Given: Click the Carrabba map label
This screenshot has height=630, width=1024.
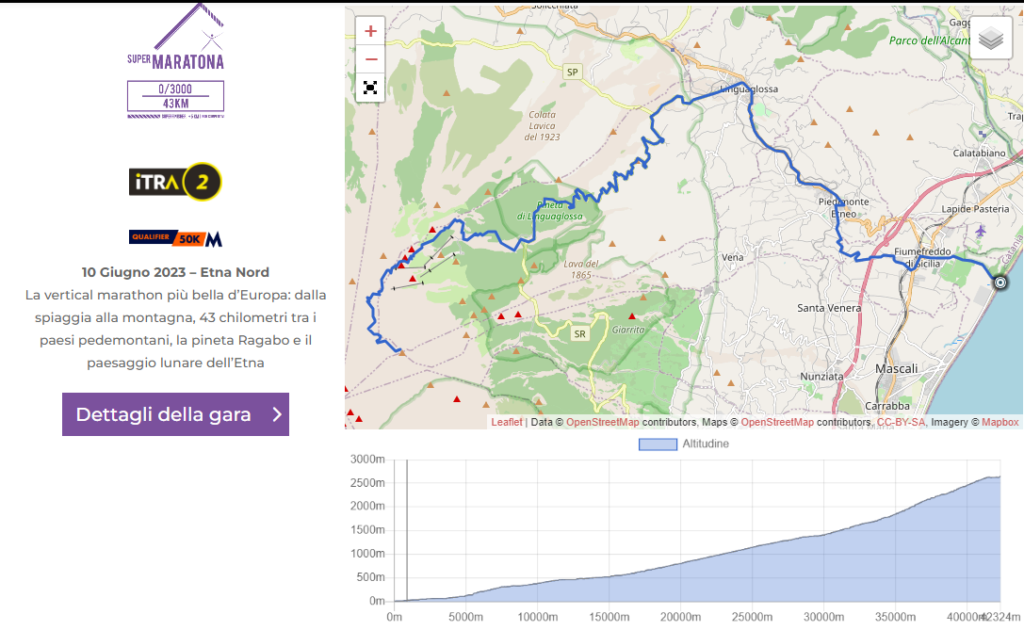Looking at the screenshot, I should coord(887,406).
